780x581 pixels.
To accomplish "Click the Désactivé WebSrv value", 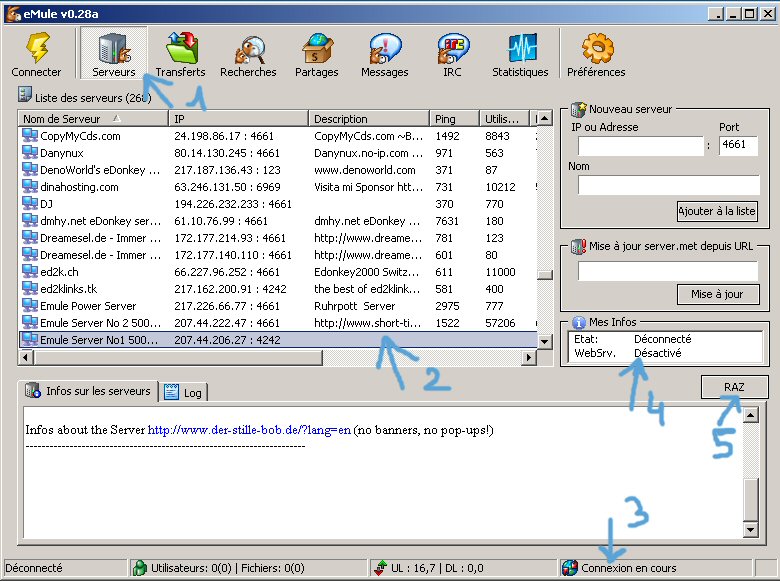I will coord(658,353).
